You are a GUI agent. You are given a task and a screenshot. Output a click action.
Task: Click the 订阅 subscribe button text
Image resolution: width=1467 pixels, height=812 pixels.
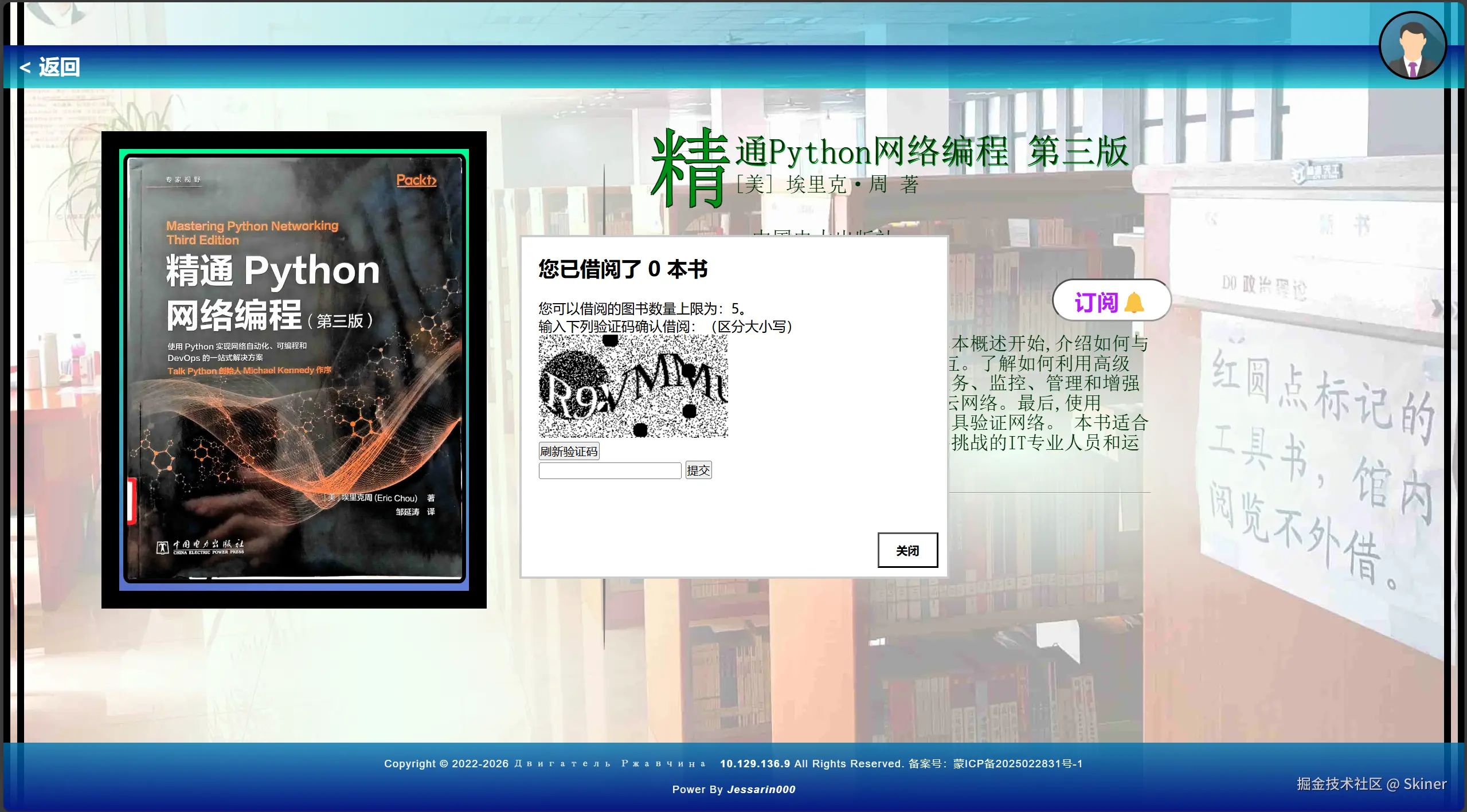pos(1096,302)
